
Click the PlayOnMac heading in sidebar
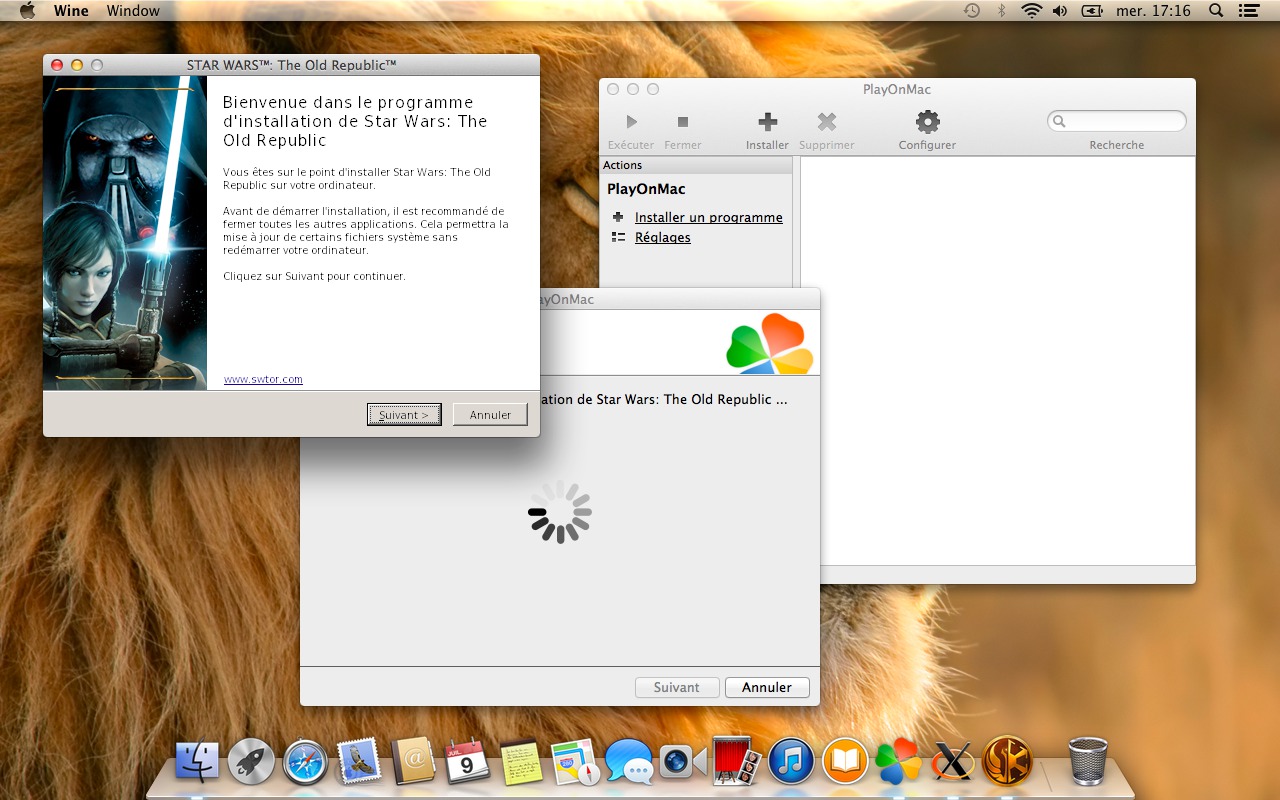[646, 189]
